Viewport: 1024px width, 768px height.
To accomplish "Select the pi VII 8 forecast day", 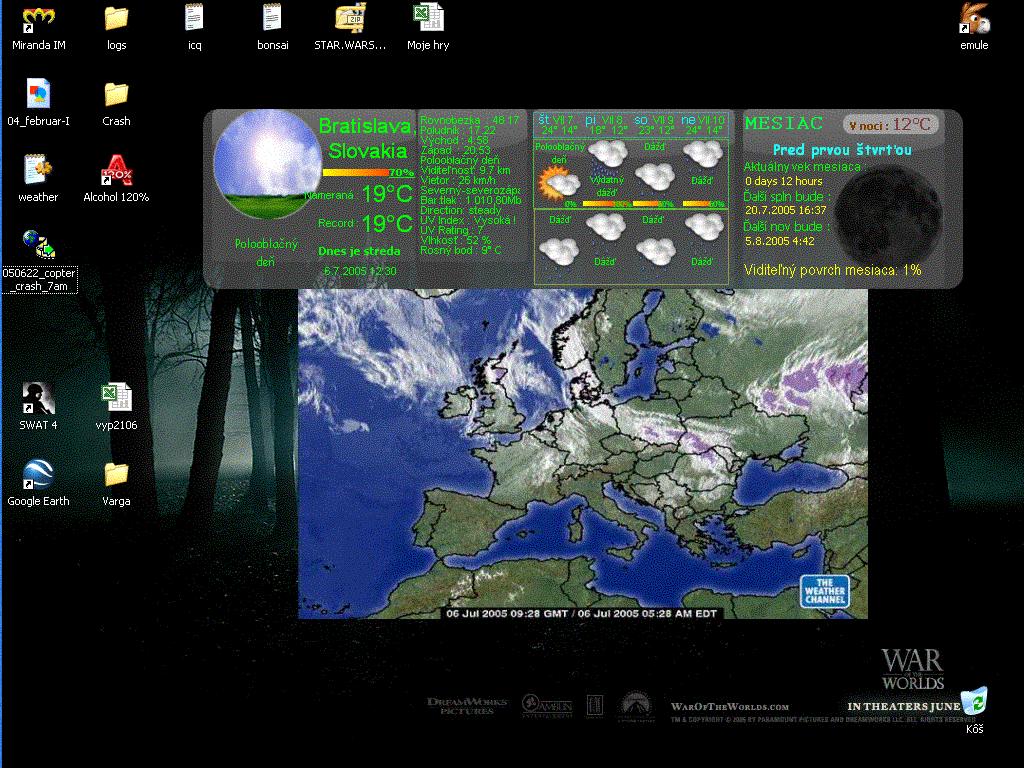I will [607, 125].
